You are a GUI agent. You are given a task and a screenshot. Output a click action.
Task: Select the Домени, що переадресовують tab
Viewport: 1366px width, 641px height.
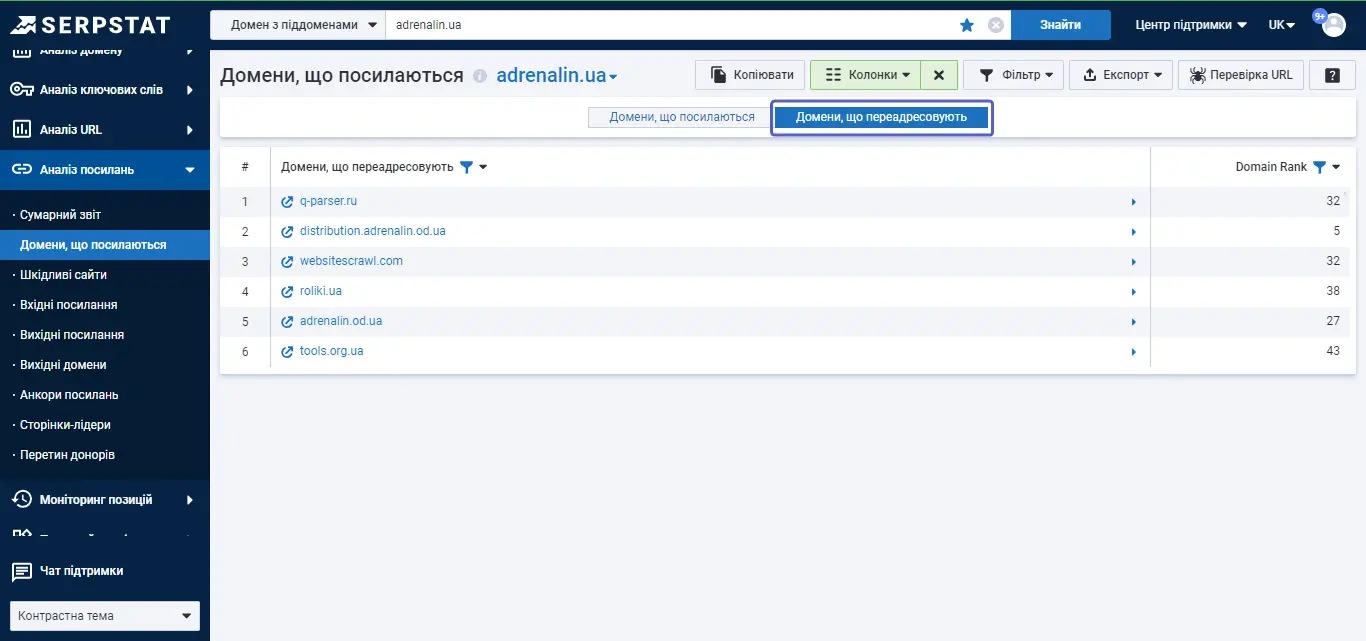point(881,117)
